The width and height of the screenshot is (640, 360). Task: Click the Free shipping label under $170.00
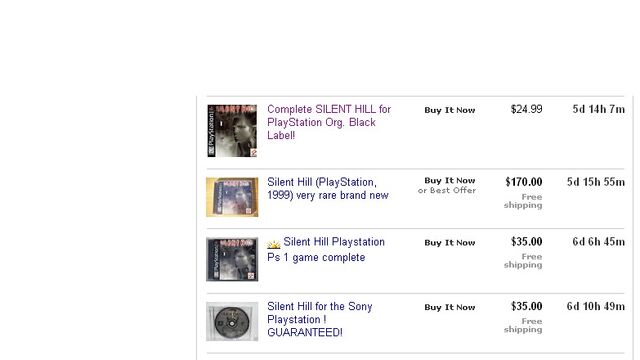point(523,201)
